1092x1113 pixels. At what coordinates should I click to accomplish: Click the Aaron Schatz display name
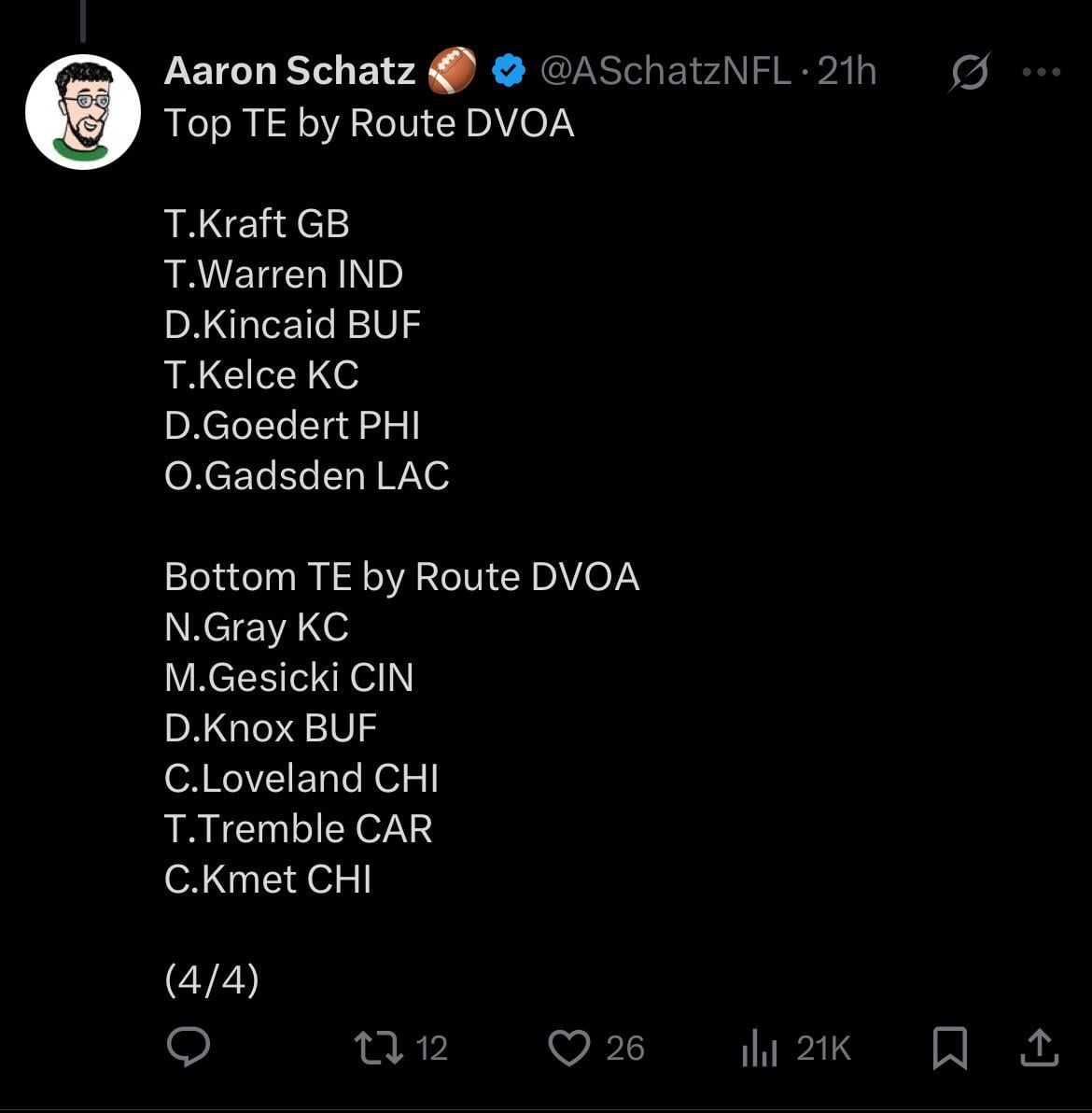point(289,71)
